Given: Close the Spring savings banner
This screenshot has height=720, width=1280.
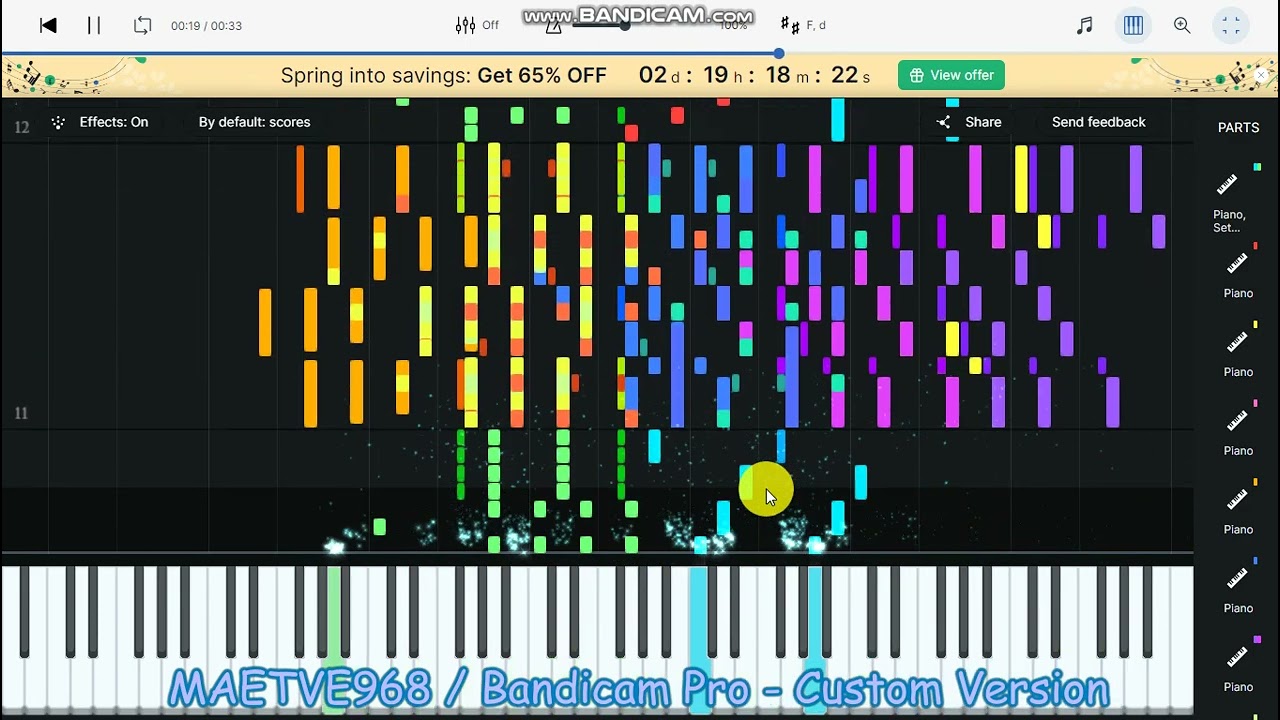Looking at the screenshot, I should pos(1260,75).
